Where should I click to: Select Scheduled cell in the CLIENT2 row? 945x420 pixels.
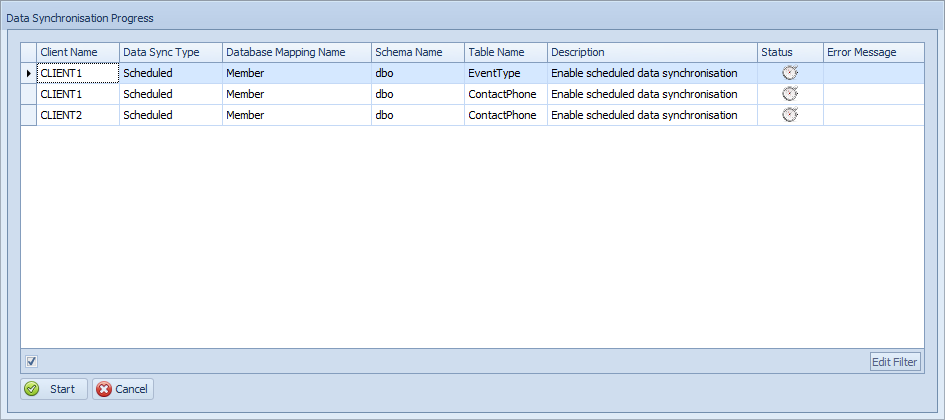pos(171,115)
